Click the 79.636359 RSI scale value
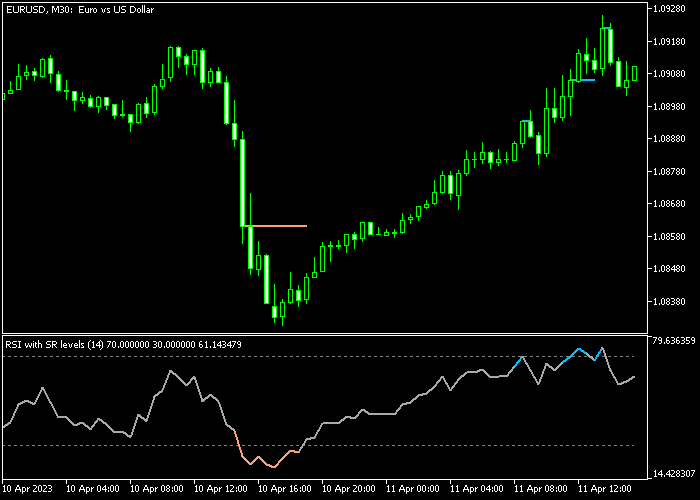 tap(674, 341)
